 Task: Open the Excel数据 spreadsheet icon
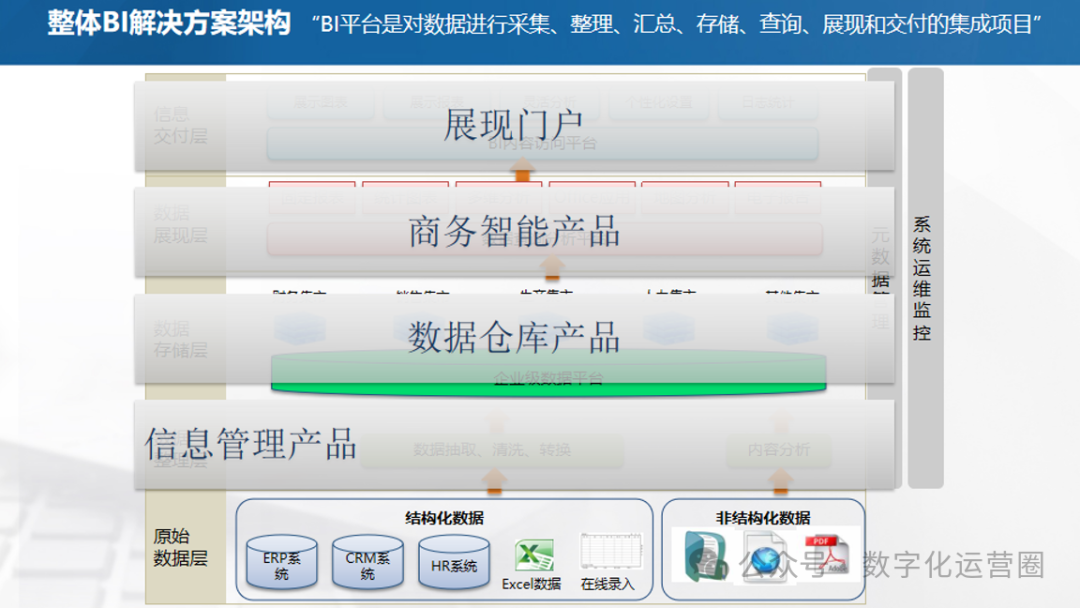tap(534, 555)
